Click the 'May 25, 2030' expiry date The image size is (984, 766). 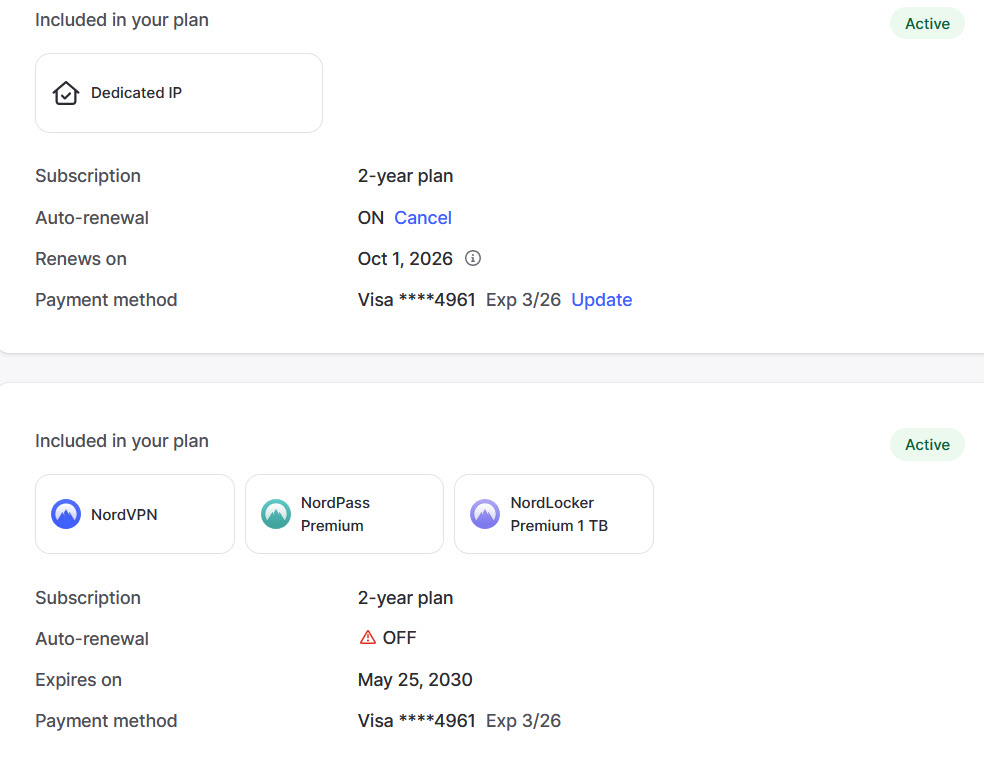pos(415,680)
